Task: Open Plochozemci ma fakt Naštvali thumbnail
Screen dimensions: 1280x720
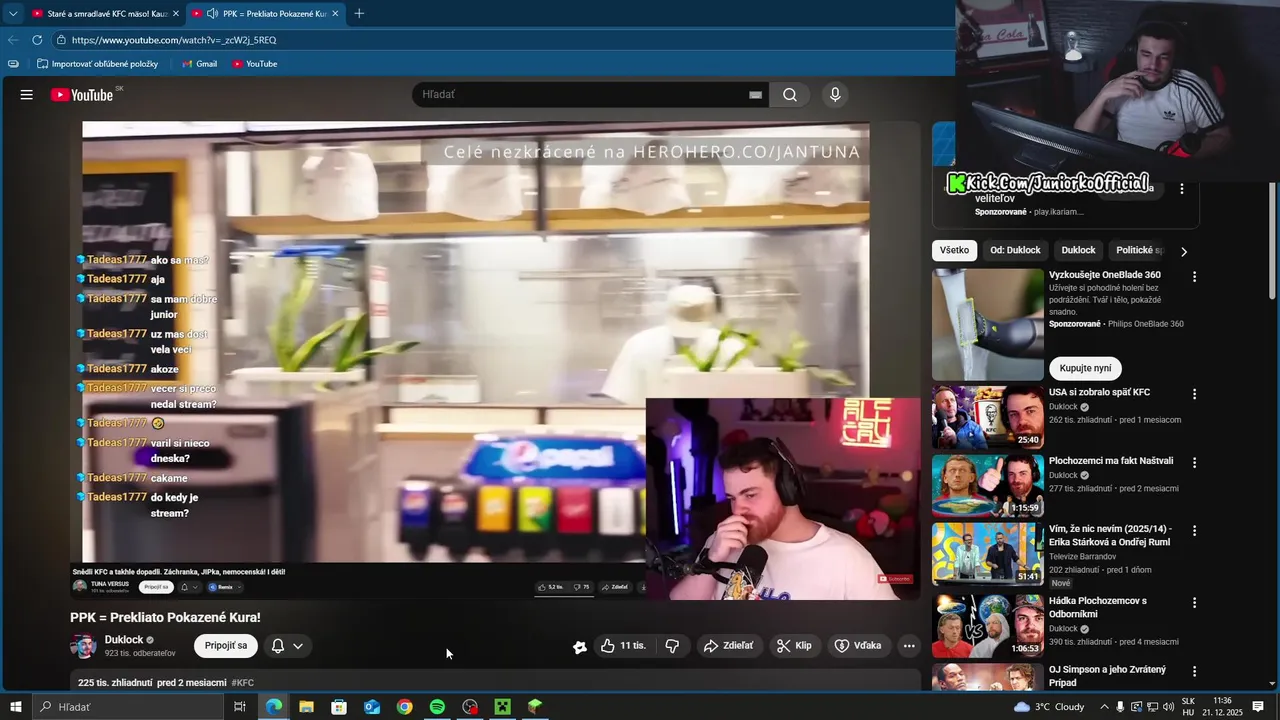Action: click(988, 486)
